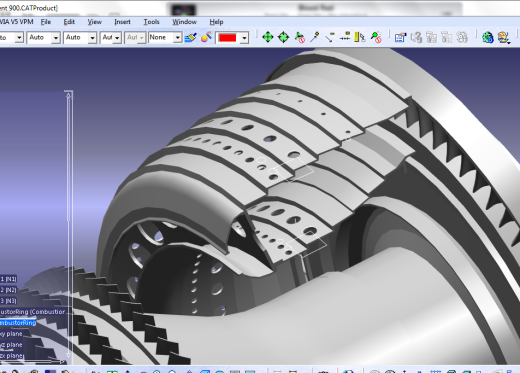The image size is (520, 373).
Task: Click the paint bucket wizard icon
Action: (x=206, y=37)
